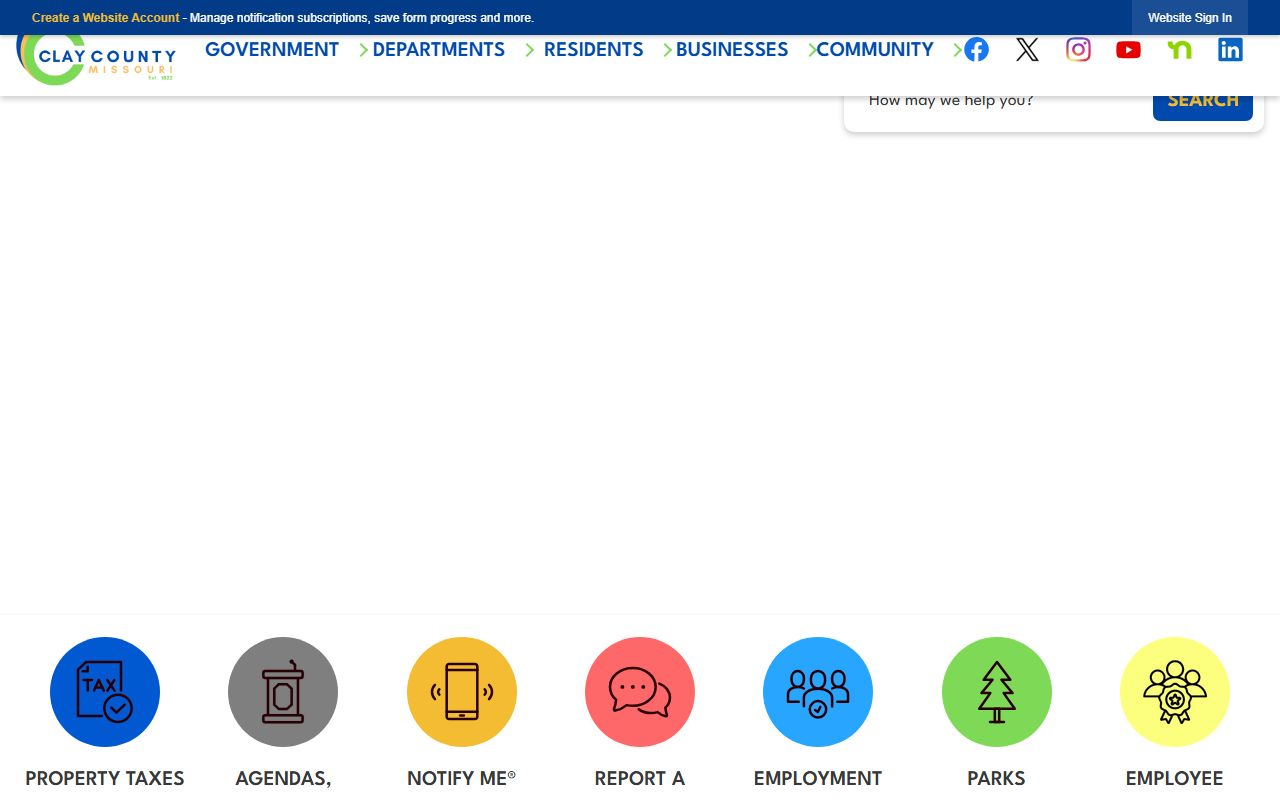Open the Property Taxes text link

pos(105,778)
